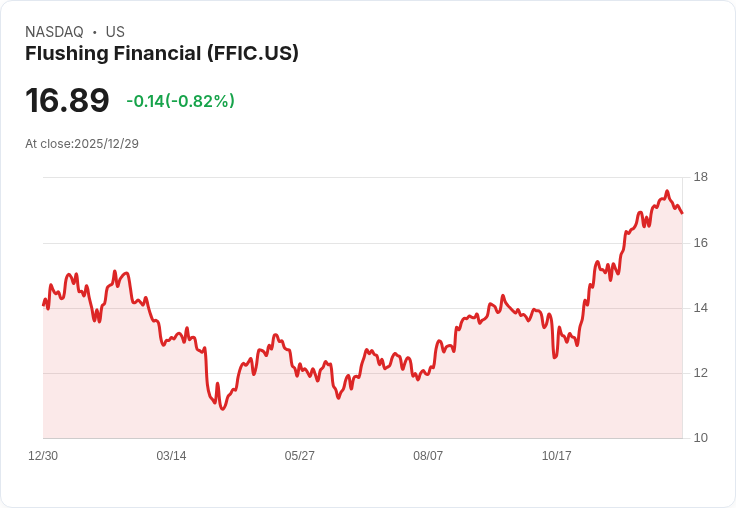Select the 03/14 date on the time axis
Viewport: 736px width, 508px height.
171,456
